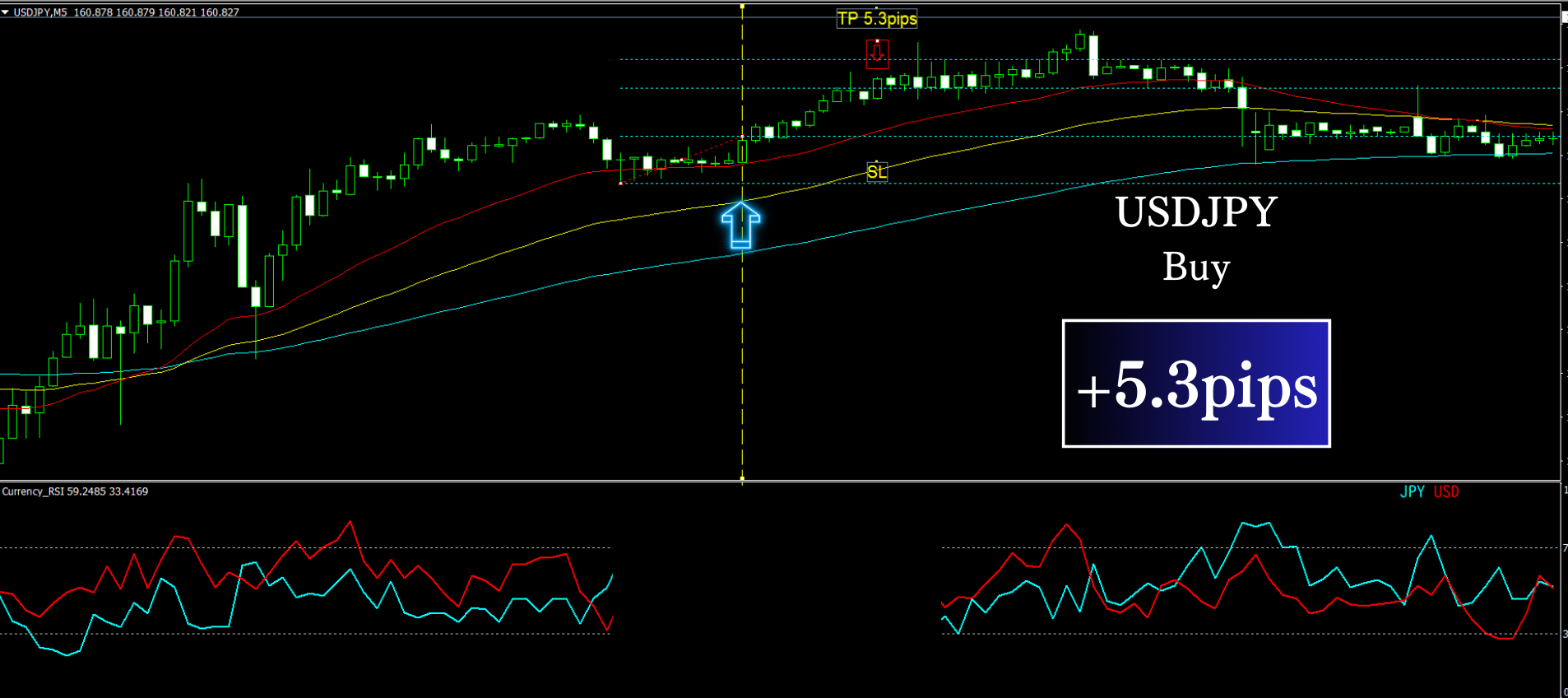Select the top handle of yellow vertical line
1568x698 pixels.
[742, 7]
